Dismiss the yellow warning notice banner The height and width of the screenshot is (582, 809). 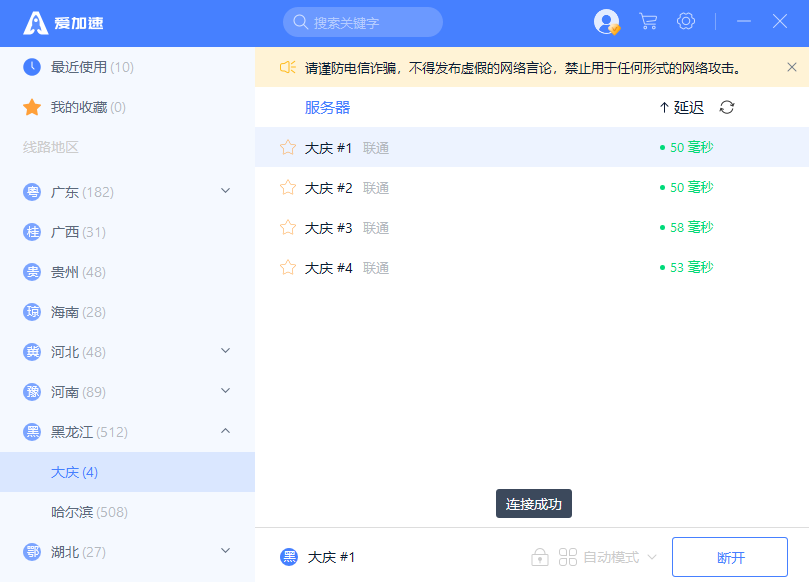(792, 67)
